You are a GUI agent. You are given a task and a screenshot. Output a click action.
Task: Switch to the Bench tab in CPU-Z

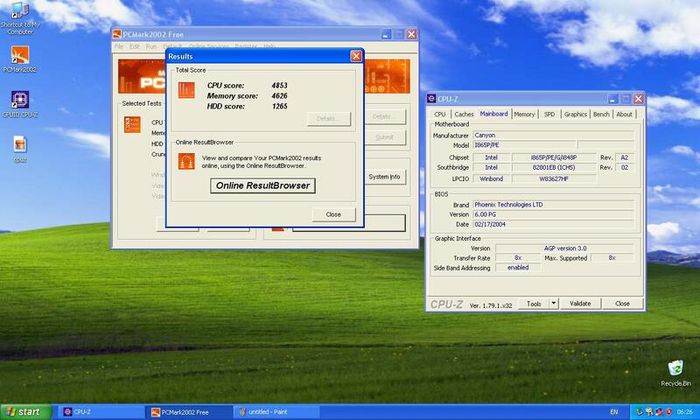coord(601,114)
